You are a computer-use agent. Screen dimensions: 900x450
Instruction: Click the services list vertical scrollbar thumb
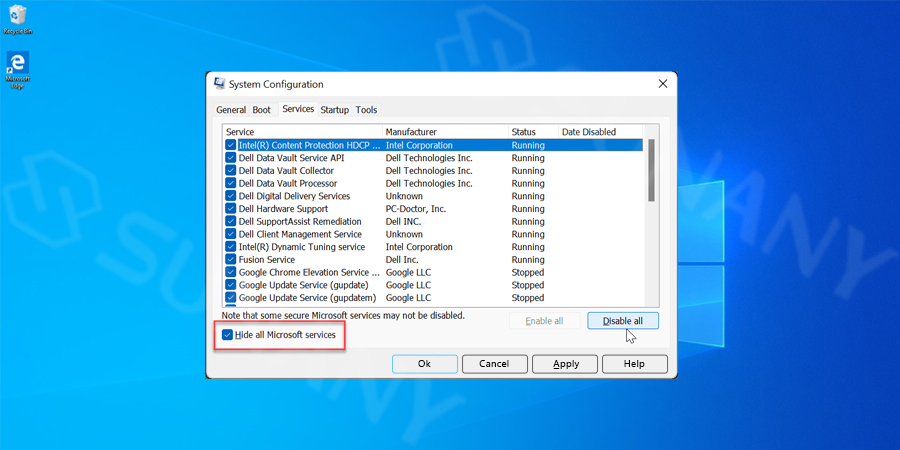[x=651, y=170]
